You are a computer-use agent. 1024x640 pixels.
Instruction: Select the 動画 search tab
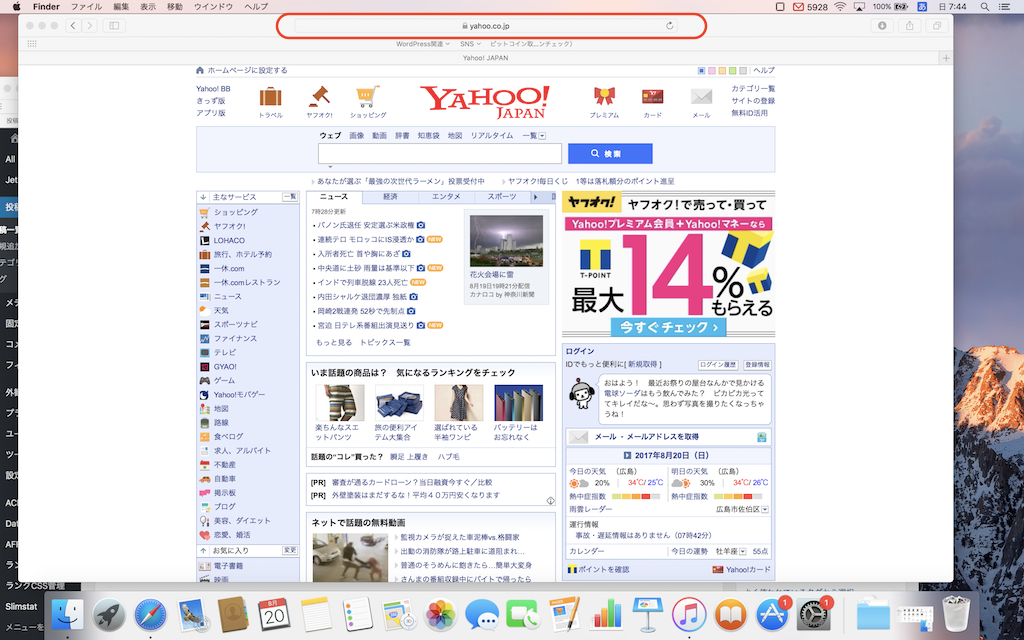[379, 136]
